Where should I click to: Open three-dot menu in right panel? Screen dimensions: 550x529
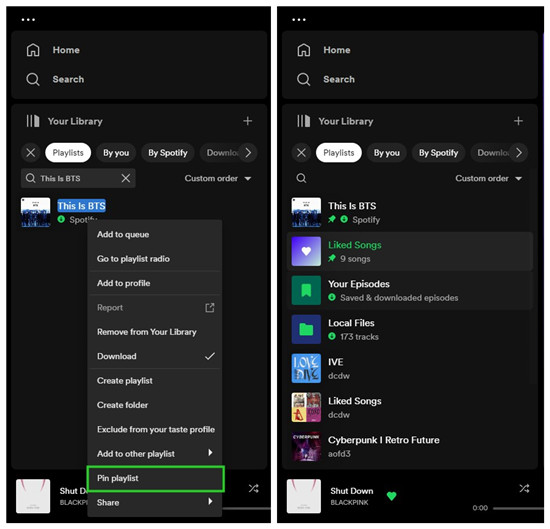click(299, 20)
